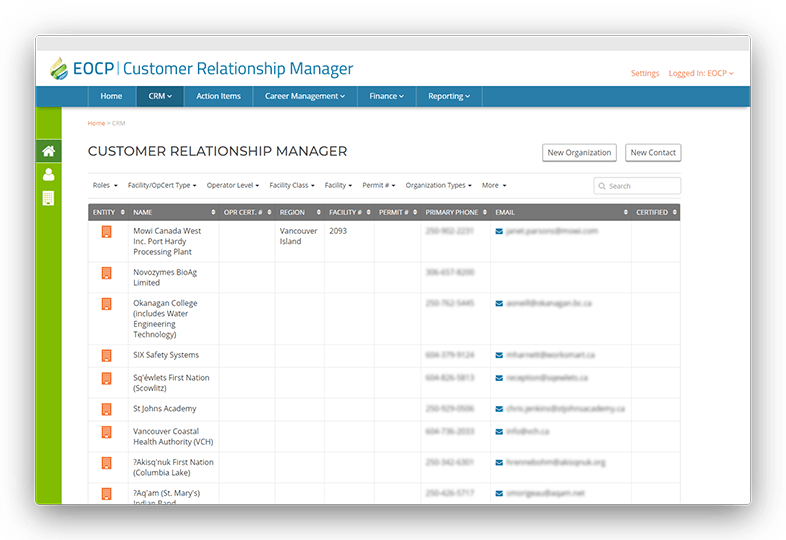786x540 pixels.
Task: Expand the Roles filter dropdown
Action: click(105, 186)
